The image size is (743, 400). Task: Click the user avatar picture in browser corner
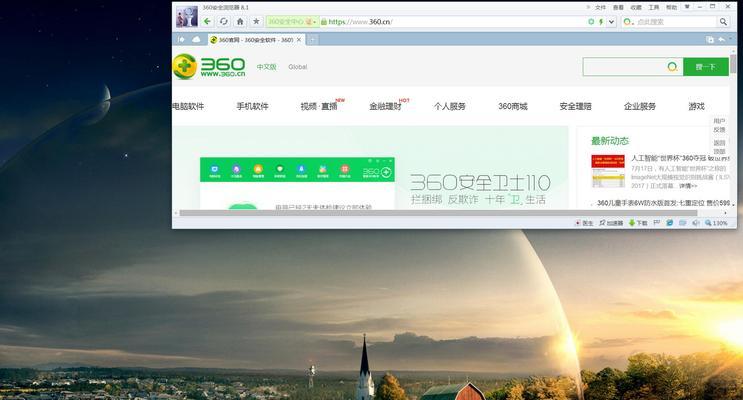pyautogui.click(x=187, y=17)
